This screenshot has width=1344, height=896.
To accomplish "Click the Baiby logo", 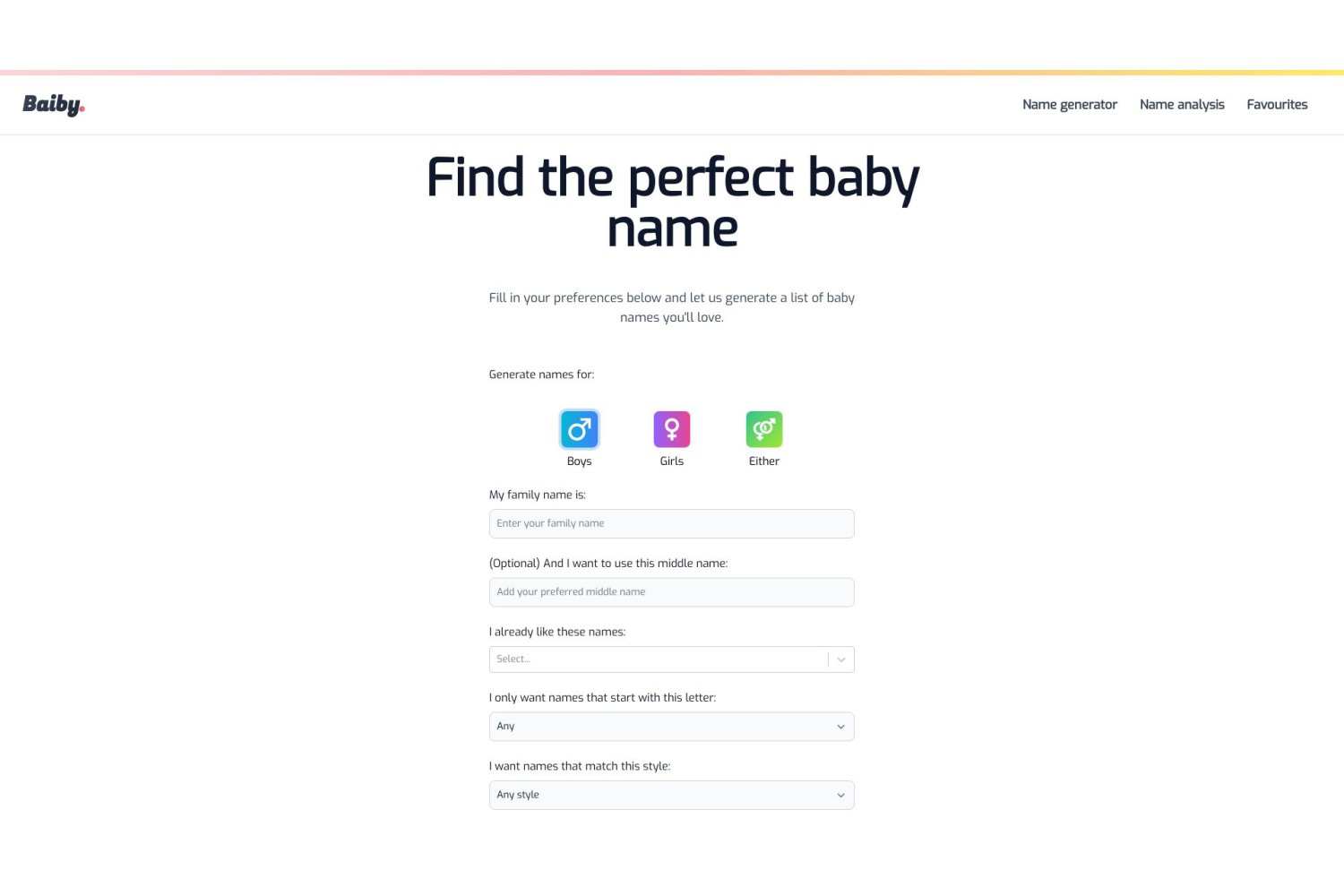I will point(54,105).
